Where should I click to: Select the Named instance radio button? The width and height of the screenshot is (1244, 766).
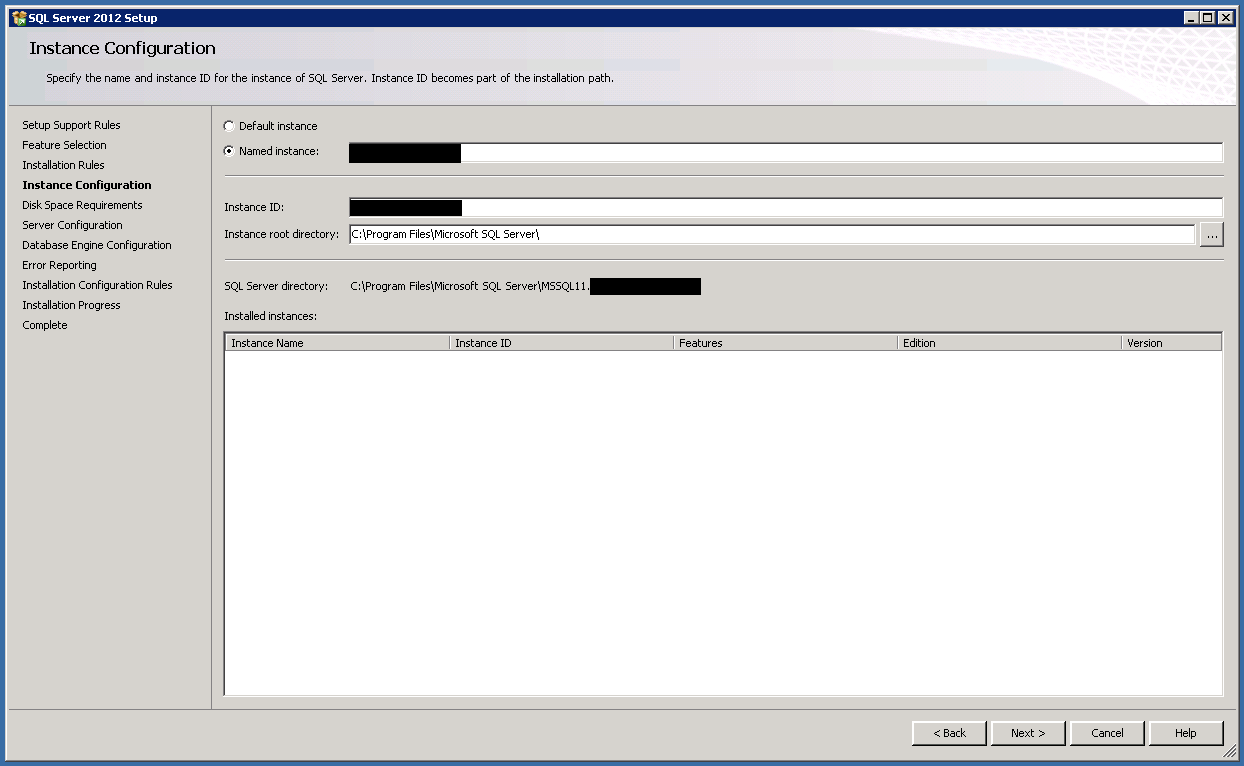tap(229, 151)
